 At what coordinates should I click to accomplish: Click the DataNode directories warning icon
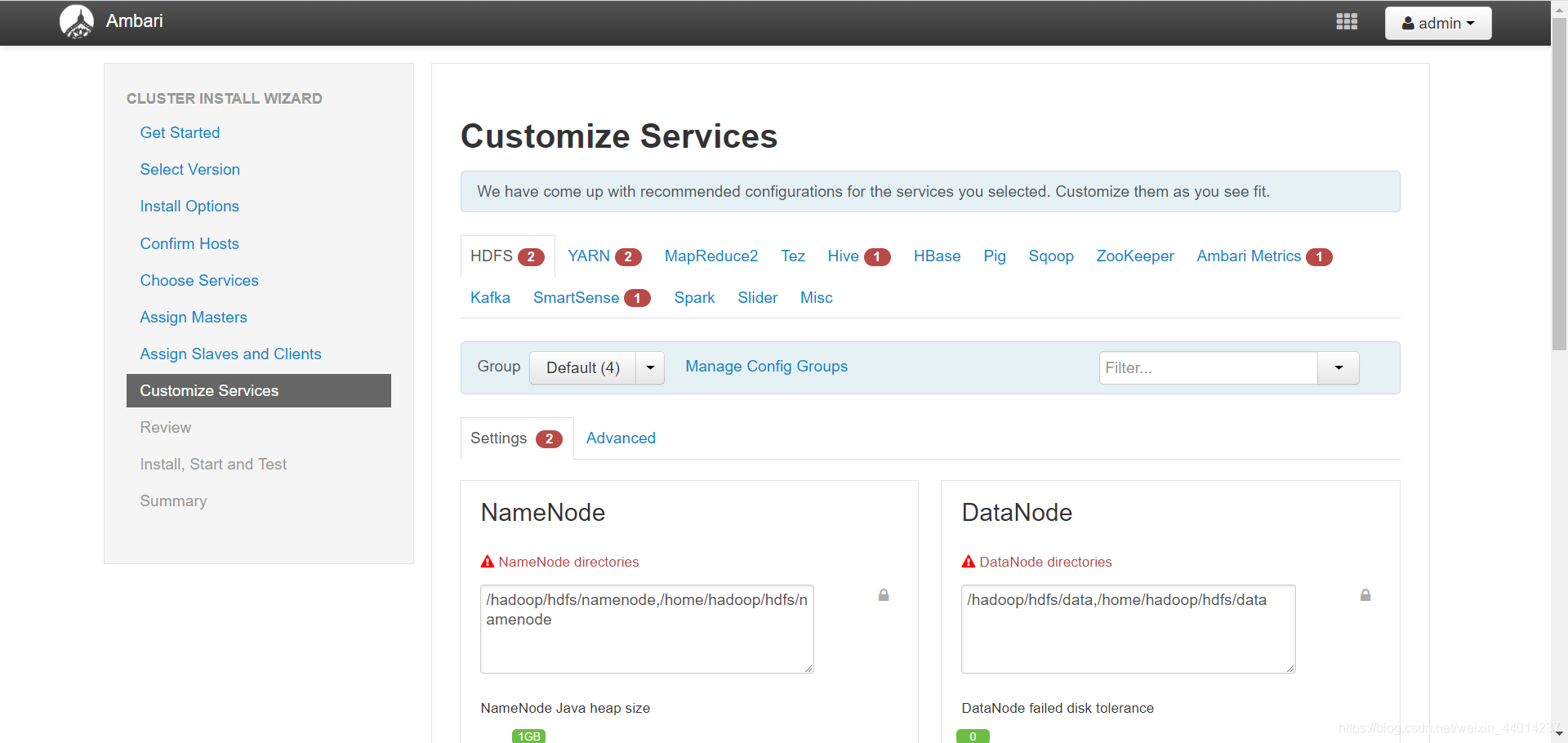(x=969, y=562)
